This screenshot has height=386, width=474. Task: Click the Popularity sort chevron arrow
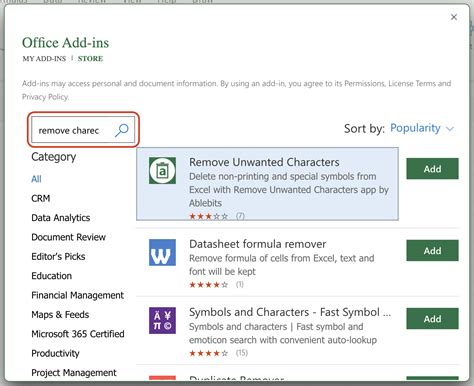point(450,129)
